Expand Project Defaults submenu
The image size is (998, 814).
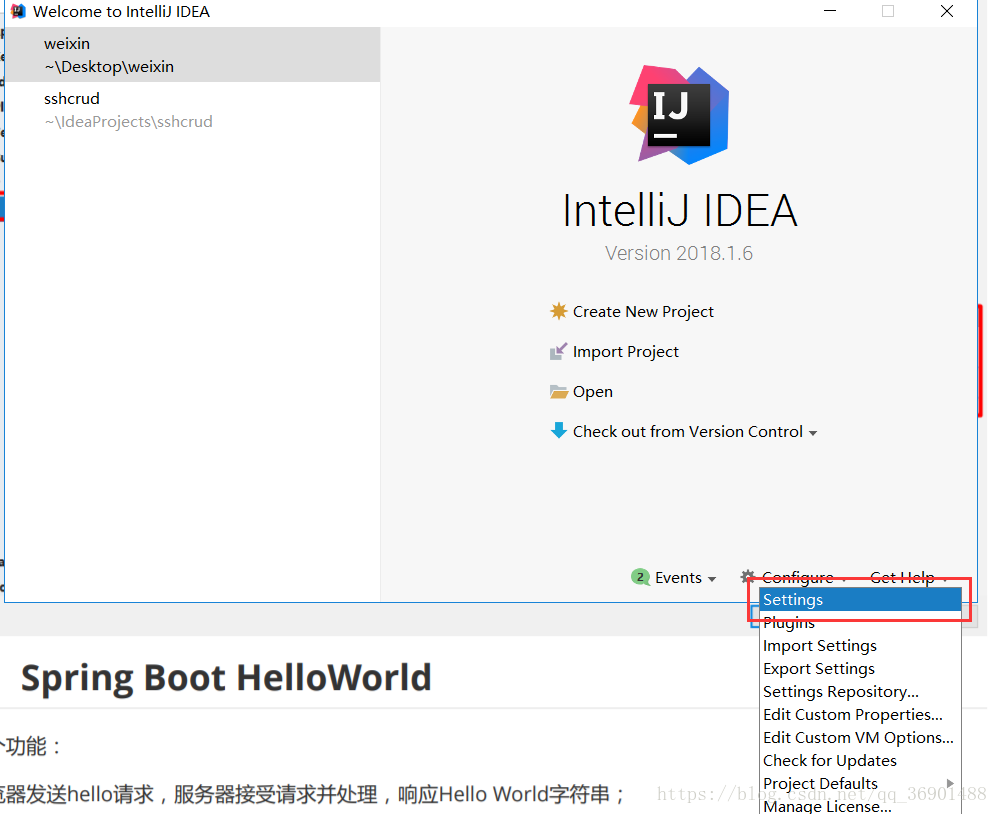click(x=861, y=783)
